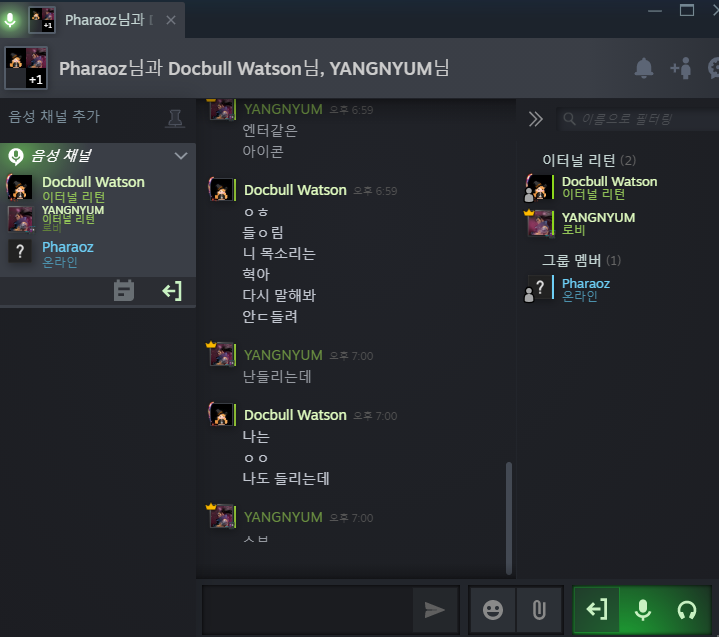Screen dimensions: 719x637
Task: Click the chat history scrollbar
Action: tap(509, 518)
